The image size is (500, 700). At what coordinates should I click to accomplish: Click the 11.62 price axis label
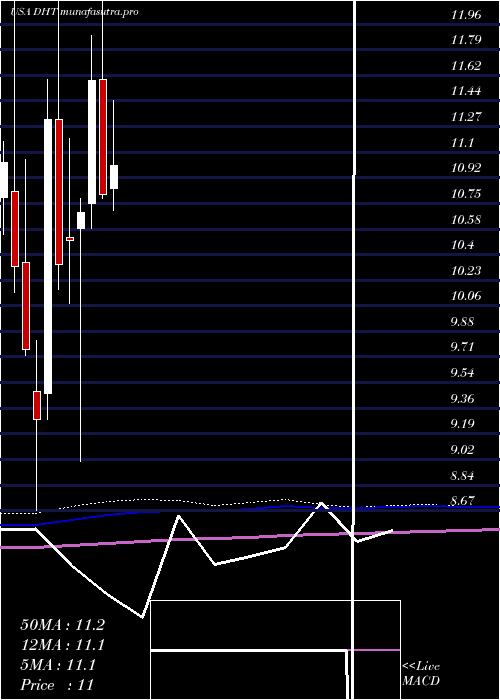coord(466,66)
